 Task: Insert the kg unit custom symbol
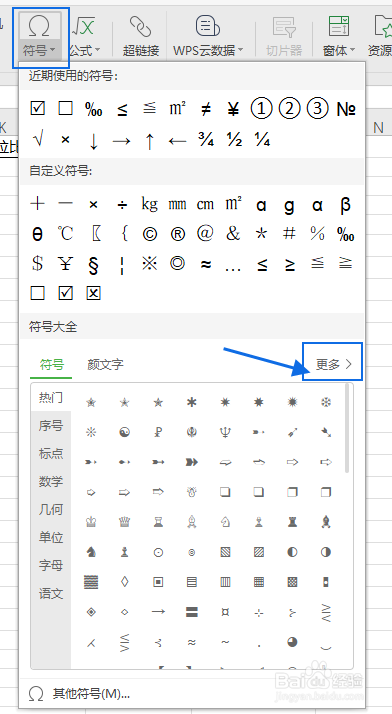[149, 204]
